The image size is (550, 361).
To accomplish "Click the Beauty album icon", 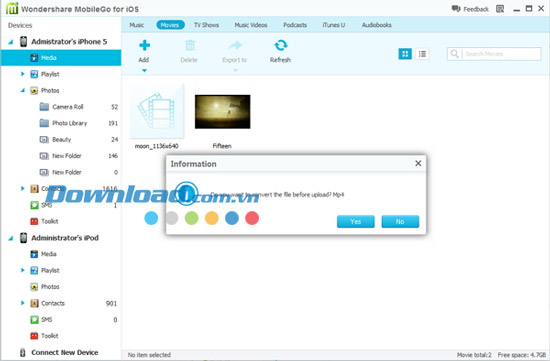I will click(x=44, y=140).
